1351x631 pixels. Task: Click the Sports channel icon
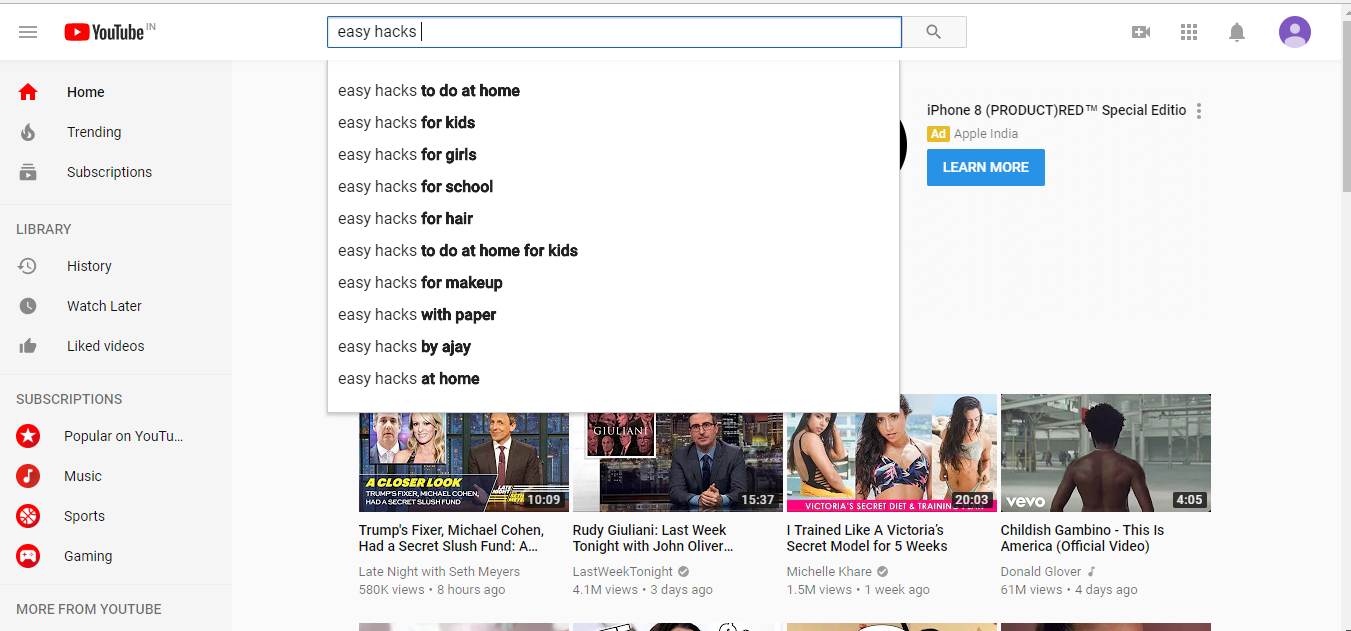[x=28, y=516]
